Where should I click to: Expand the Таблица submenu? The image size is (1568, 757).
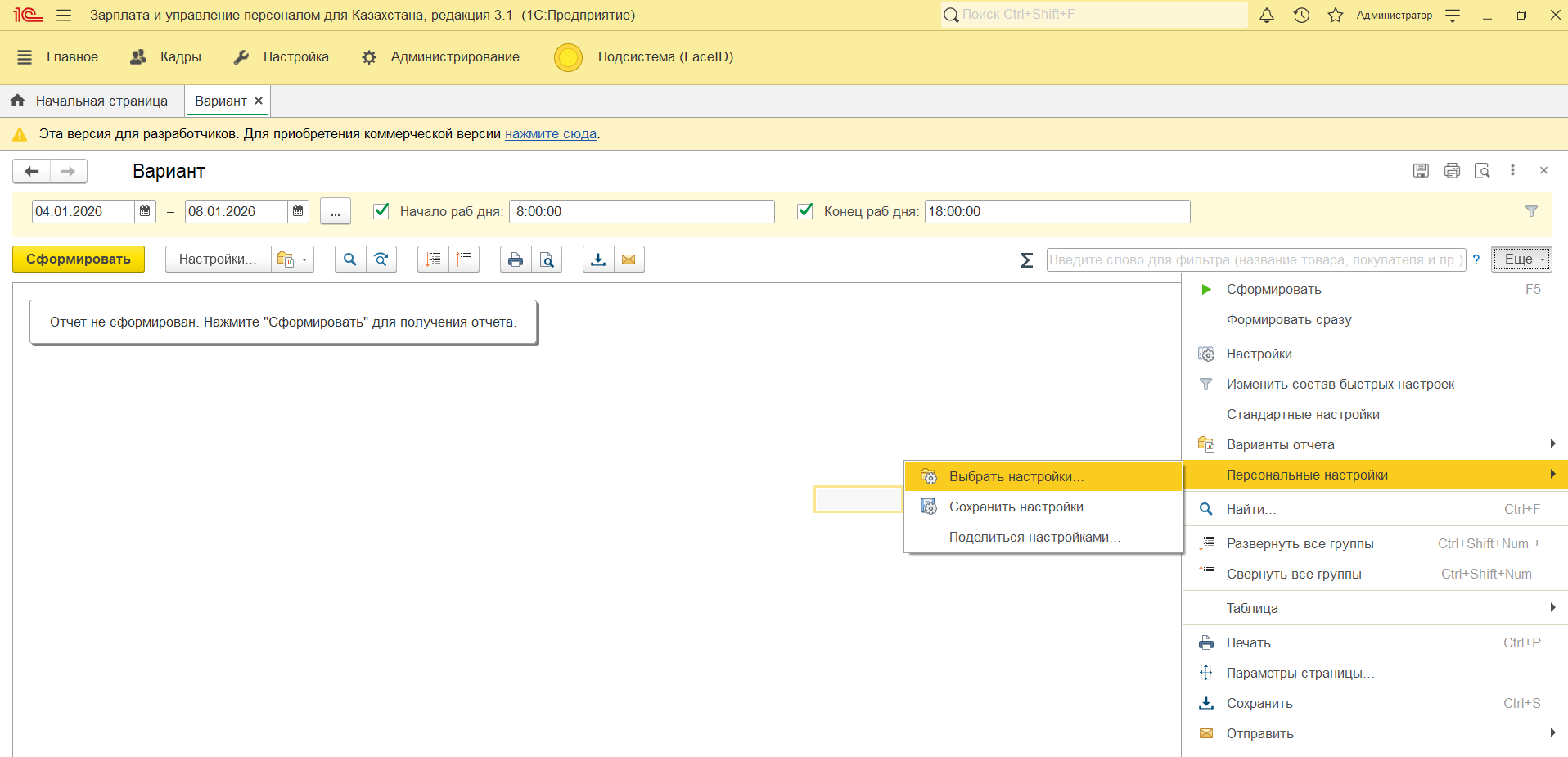click(x=1375, y=608)
